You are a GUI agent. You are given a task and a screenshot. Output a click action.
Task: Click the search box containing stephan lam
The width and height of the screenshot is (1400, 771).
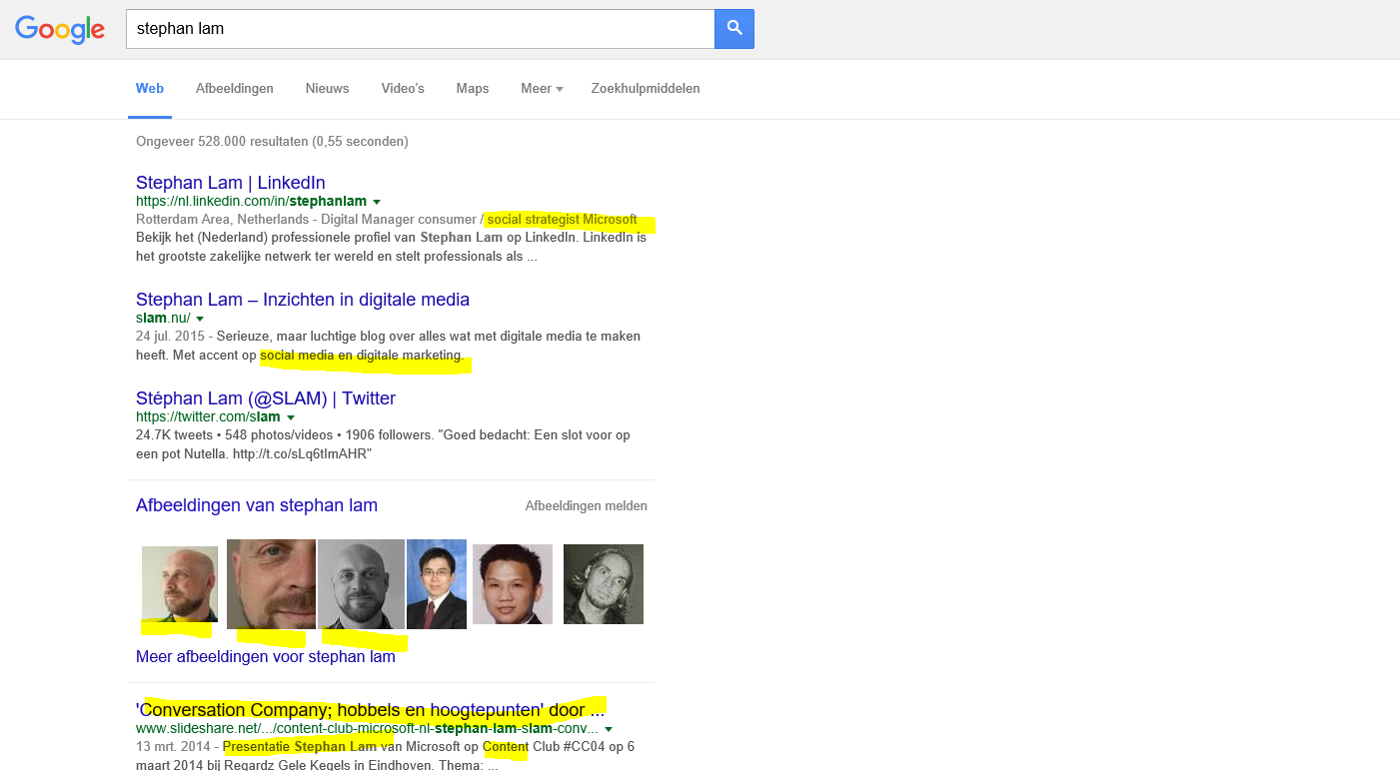click(420, 29)
